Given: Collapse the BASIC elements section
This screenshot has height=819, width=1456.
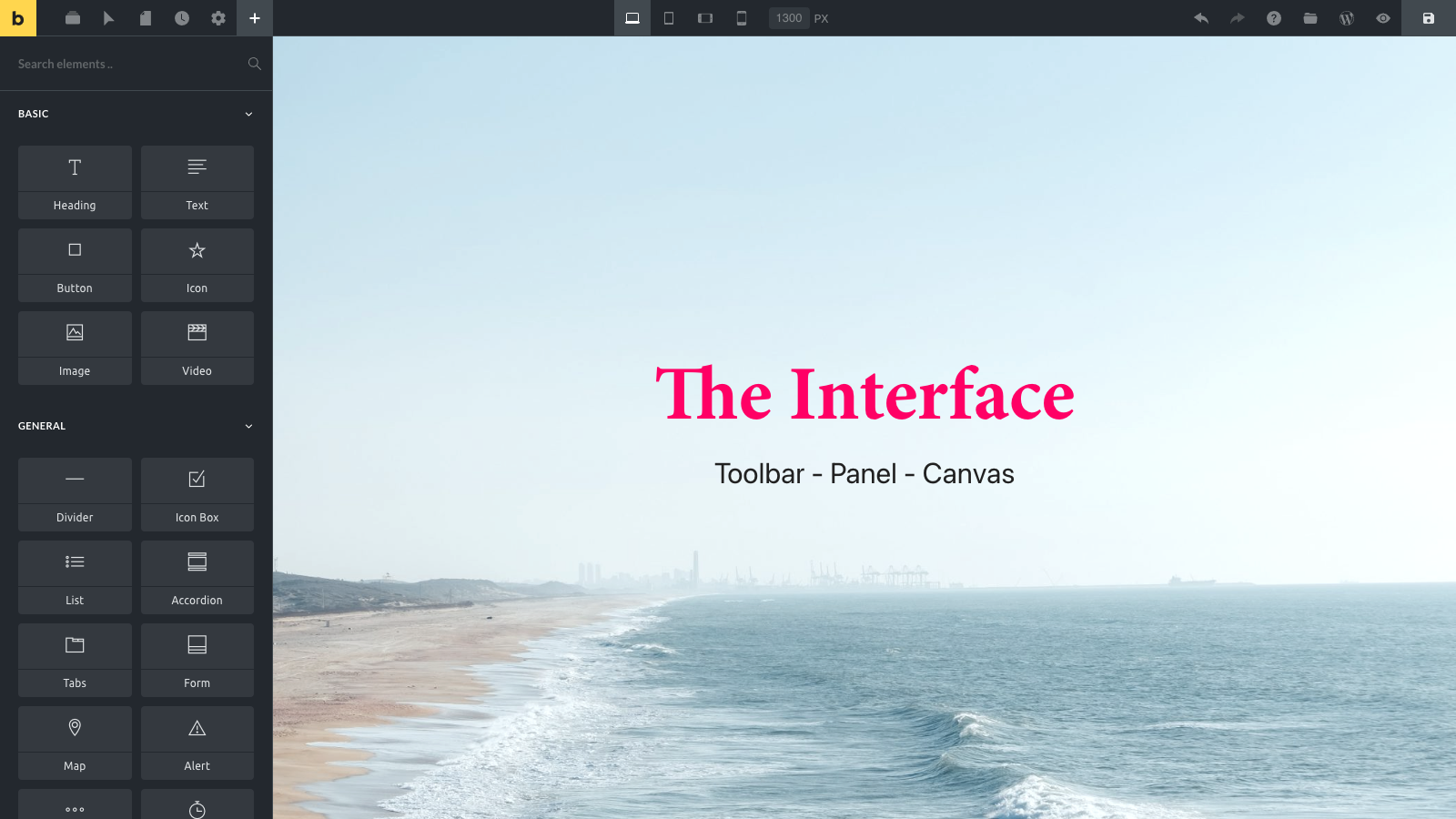Looking at the screenshot, I should 248,113.
